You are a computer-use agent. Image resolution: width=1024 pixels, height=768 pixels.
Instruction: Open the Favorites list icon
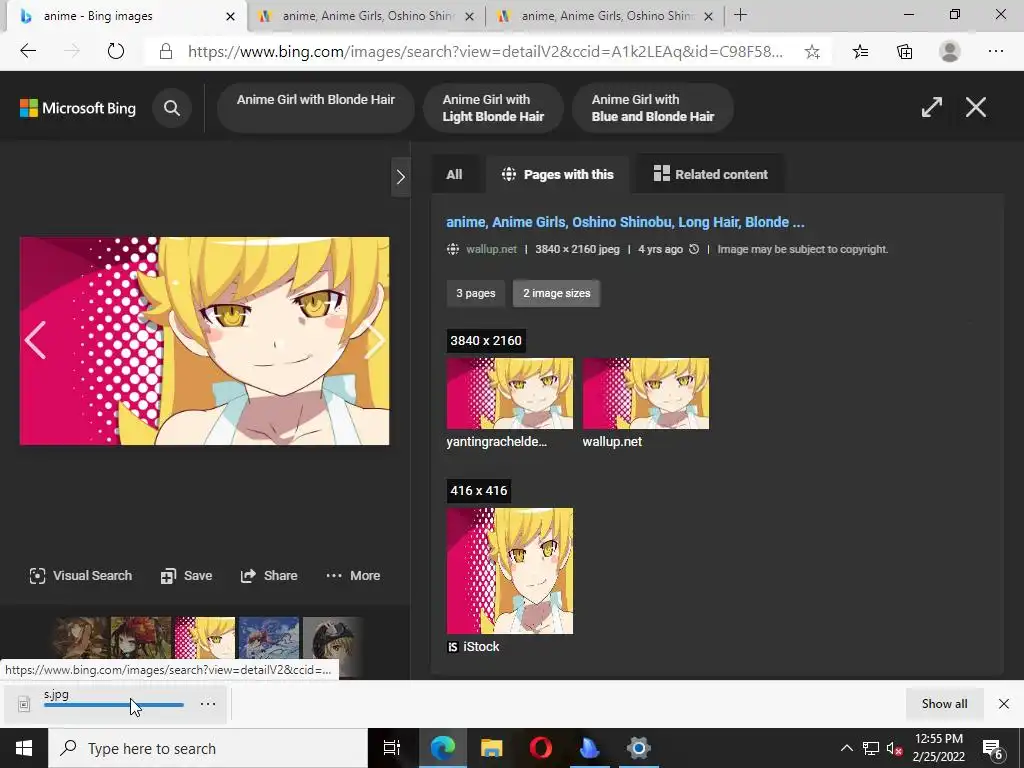(861, 52)
